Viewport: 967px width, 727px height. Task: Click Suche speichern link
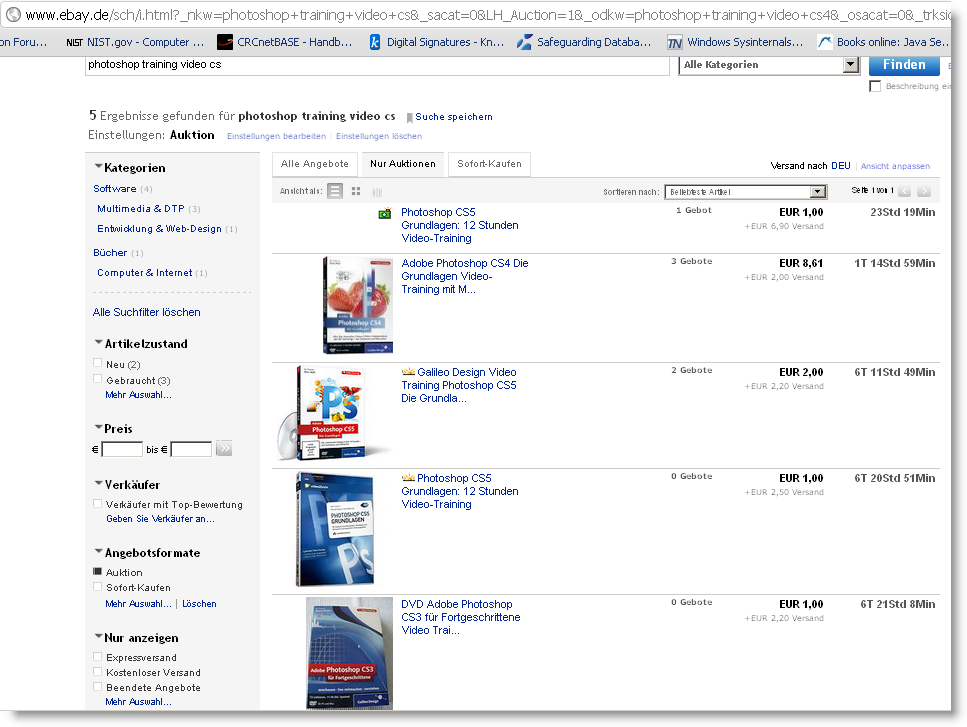[x=454, y=117]
